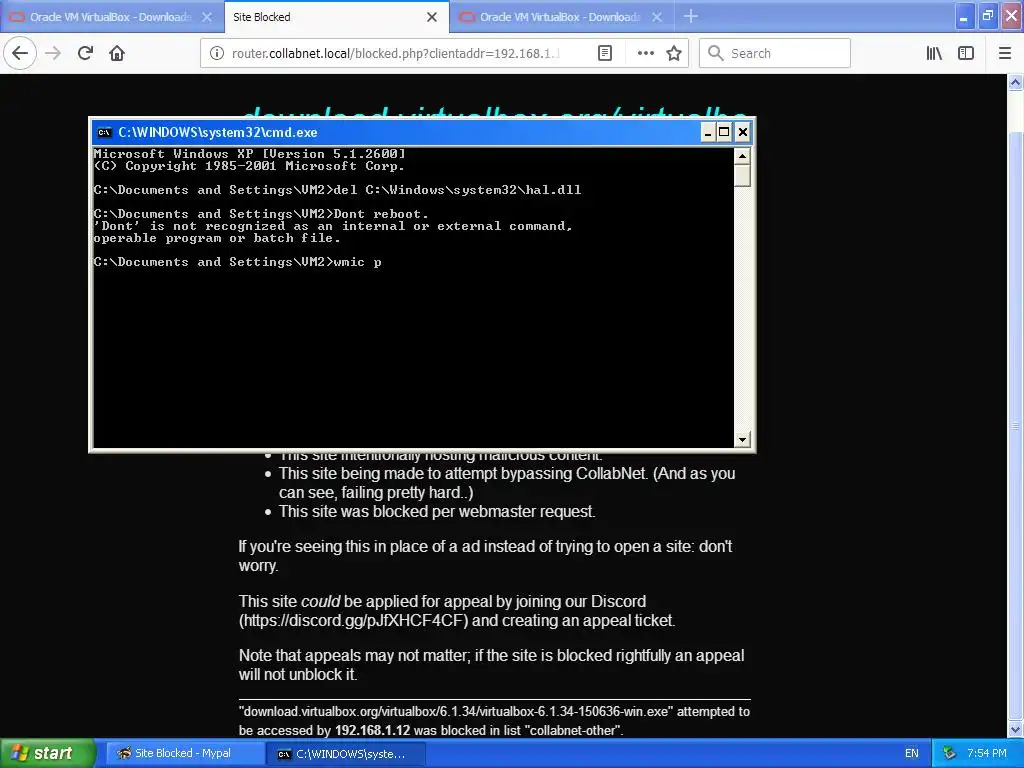The image size is (1024, 768).
Task: Minimize the browser window
Action: point(964,16)
